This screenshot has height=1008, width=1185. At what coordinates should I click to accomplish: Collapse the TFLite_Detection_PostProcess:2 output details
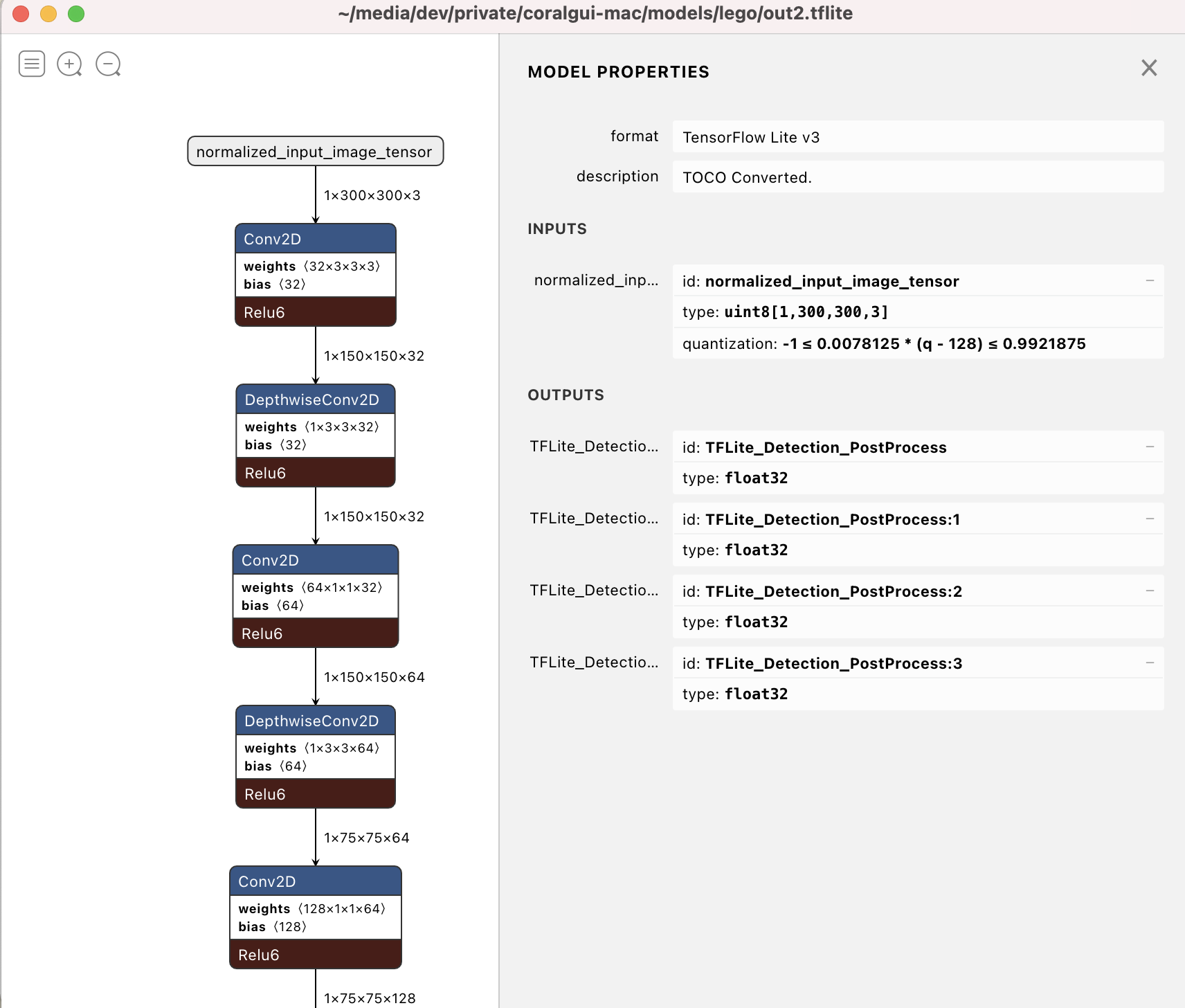(1150, 591)
